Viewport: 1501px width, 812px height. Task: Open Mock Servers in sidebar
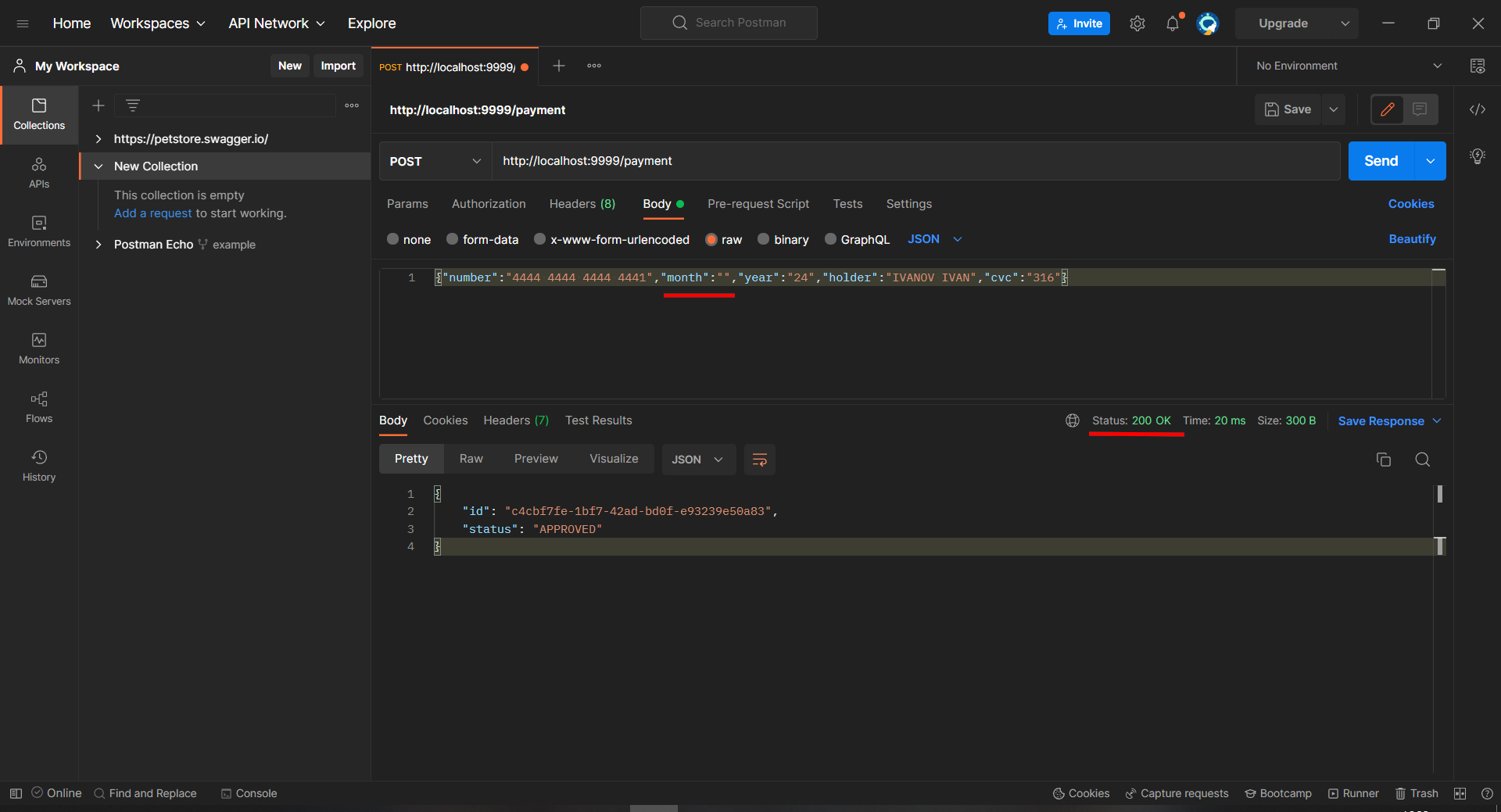pyautogui.click(x=39, y=290)
